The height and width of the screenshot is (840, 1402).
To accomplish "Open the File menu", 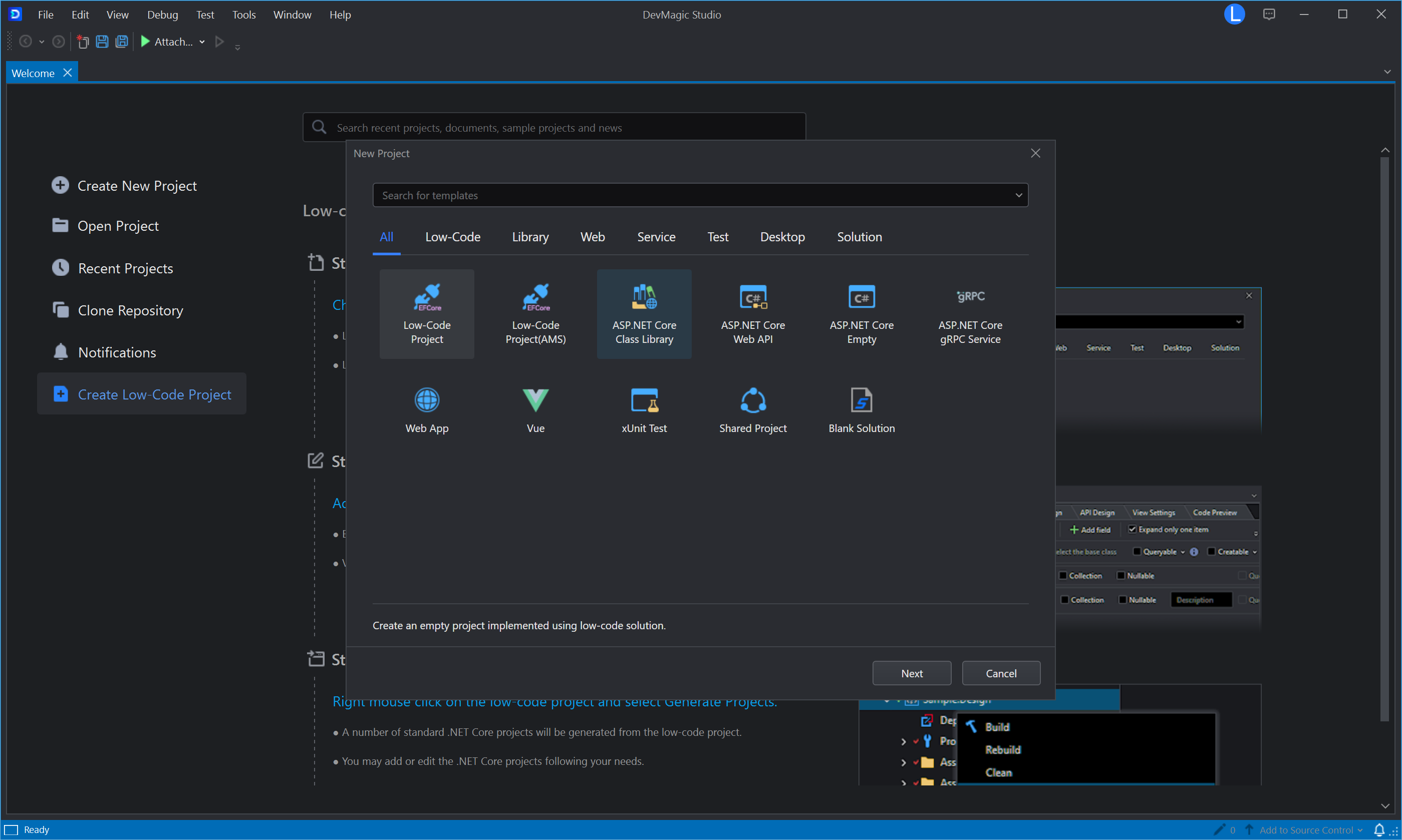I will (x=45, y=15).
